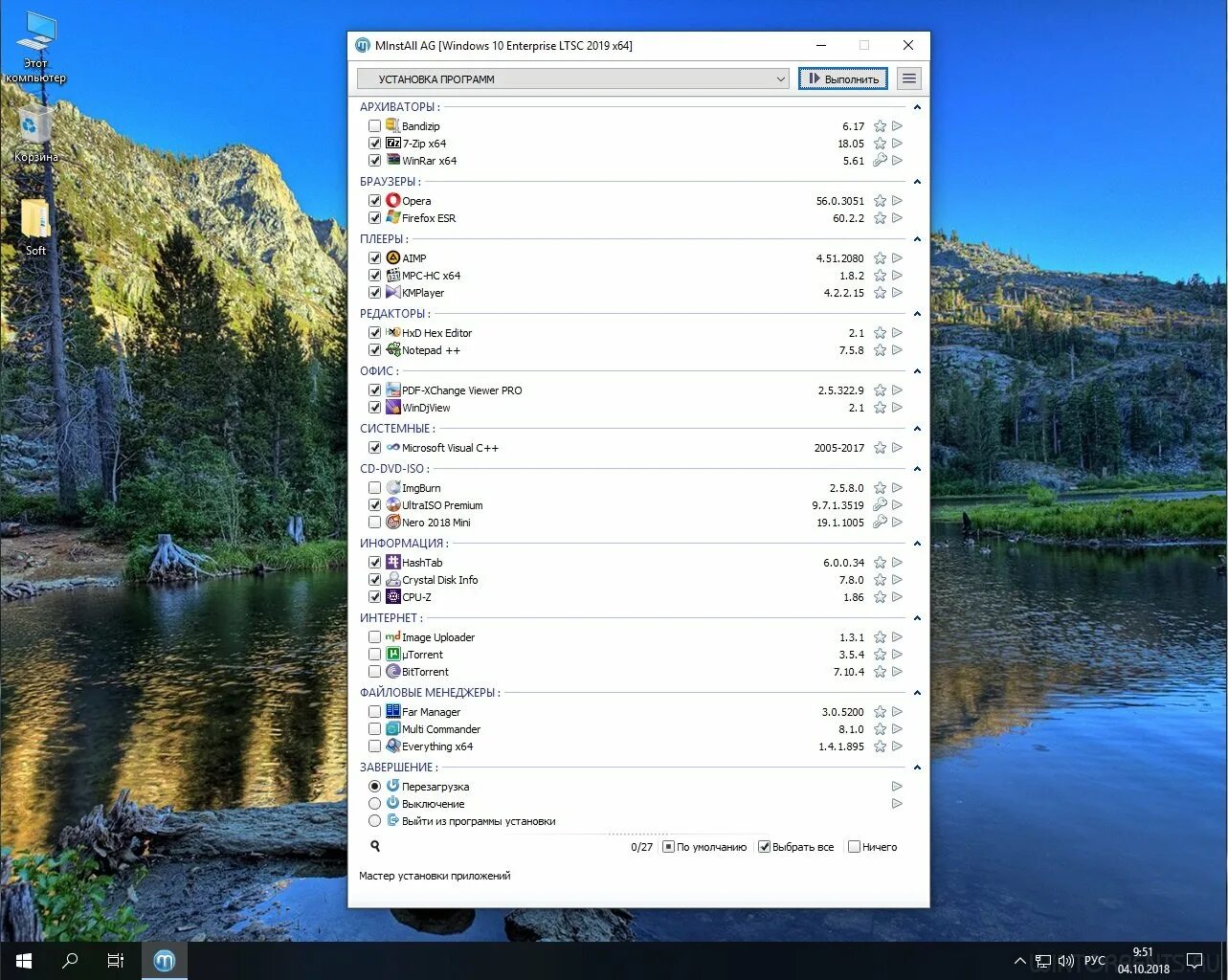Click the ФАЙЛОВЫЕ МЕНЕДЖЕРЫ section header

pos(430,693)
